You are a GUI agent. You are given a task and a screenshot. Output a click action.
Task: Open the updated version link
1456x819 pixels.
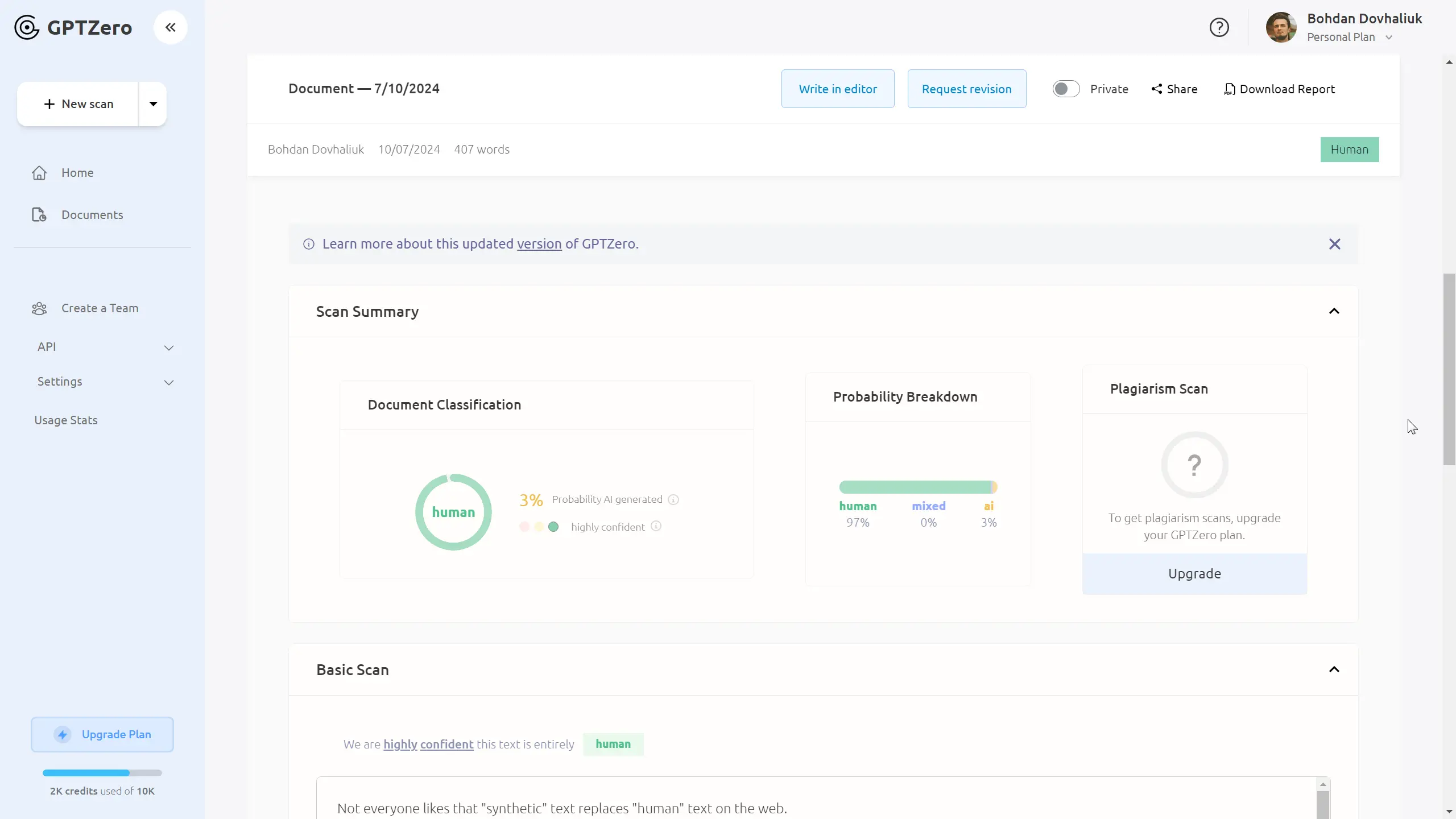[x=539, y=244]
